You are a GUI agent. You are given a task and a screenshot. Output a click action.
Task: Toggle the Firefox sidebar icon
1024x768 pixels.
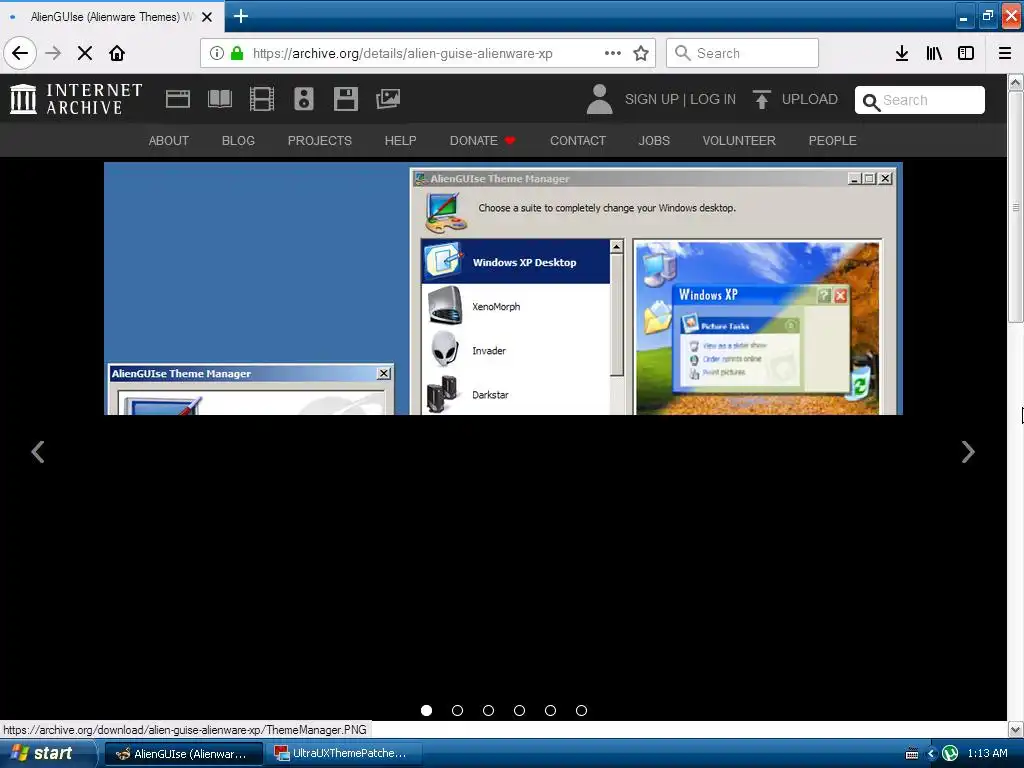click(x=966, y=53)
